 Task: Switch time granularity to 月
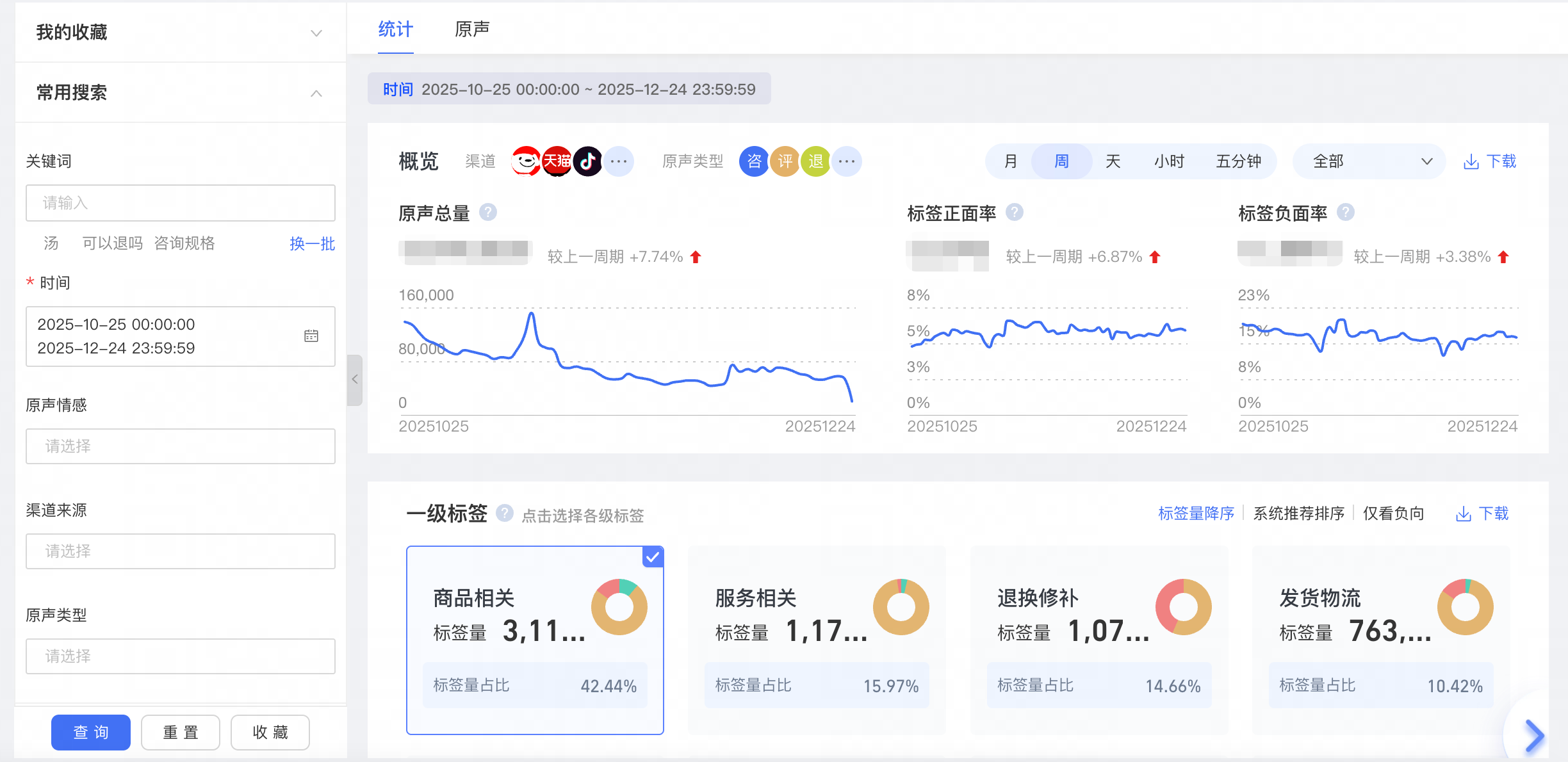click(1011, 161)
